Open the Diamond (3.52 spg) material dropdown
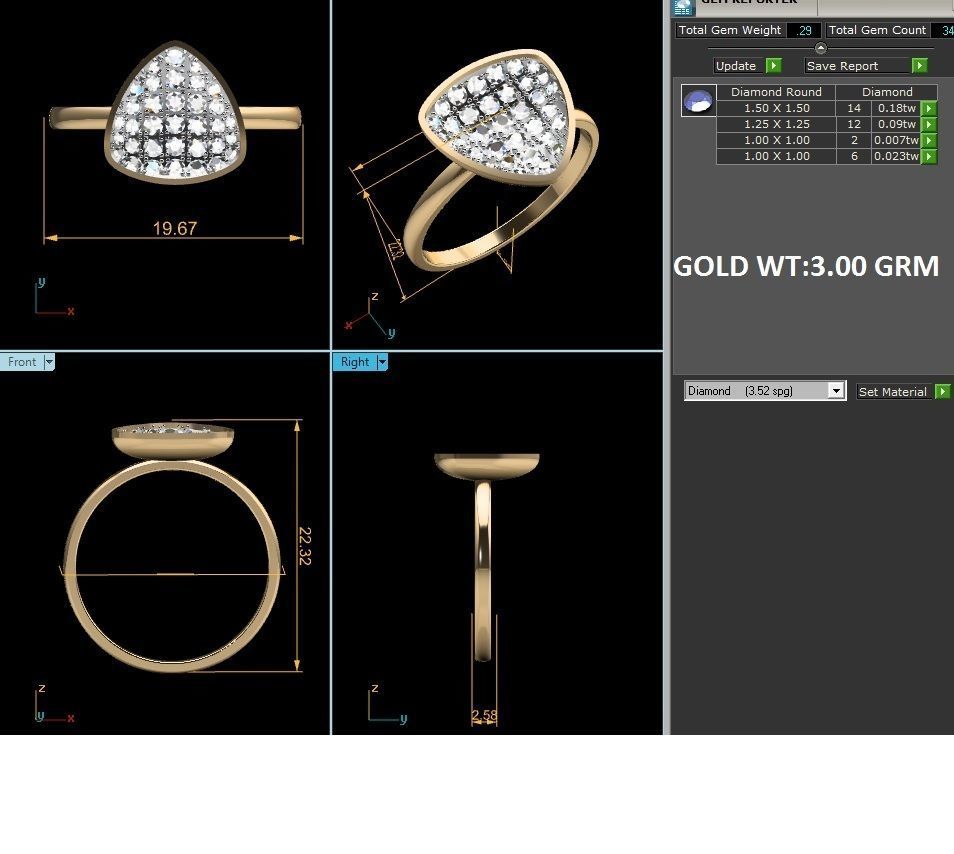This screenshot has width=954, height=854. (x=837, y=391)
